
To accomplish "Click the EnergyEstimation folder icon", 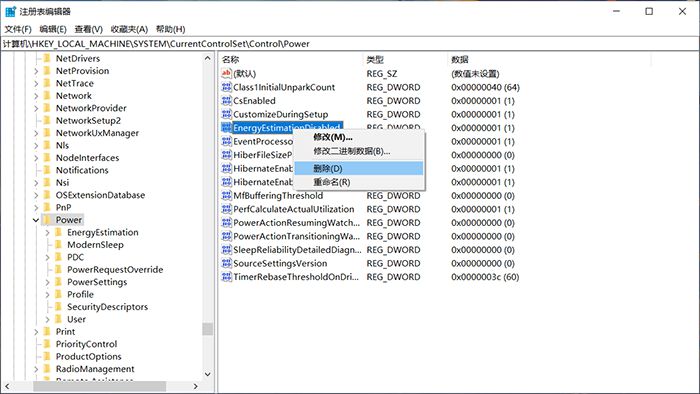I will (58, 232).
